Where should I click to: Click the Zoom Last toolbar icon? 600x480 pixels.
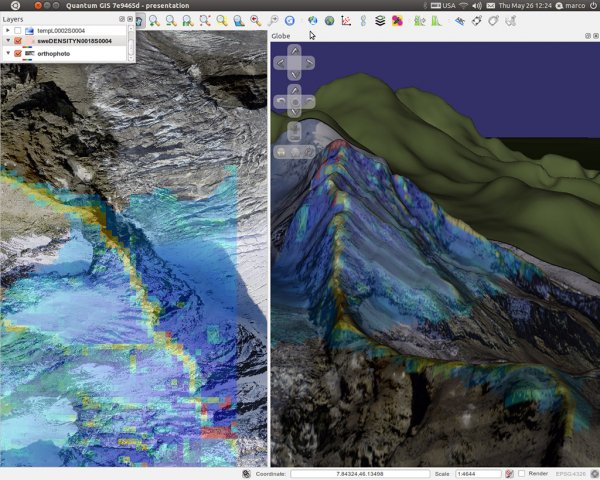tap(256, 21)
